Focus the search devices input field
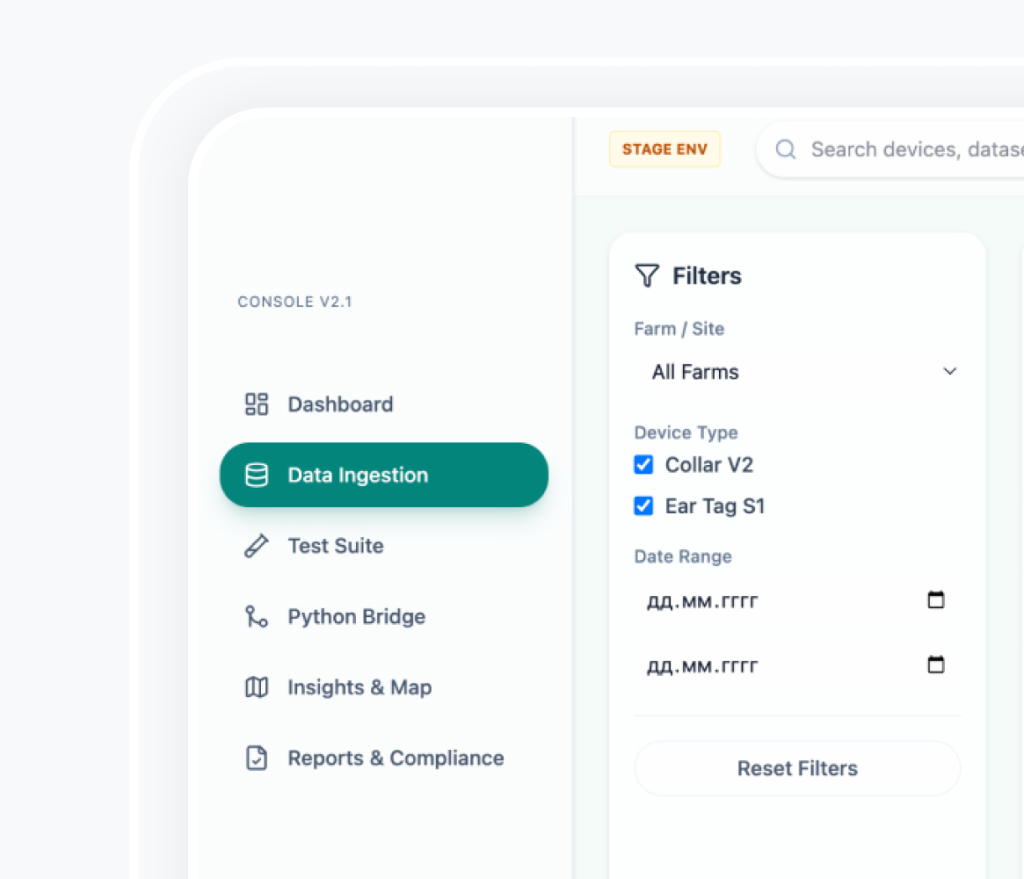The height and width of the screenshot is (879, 1024). pyautogui.click(x=910, y=149)
